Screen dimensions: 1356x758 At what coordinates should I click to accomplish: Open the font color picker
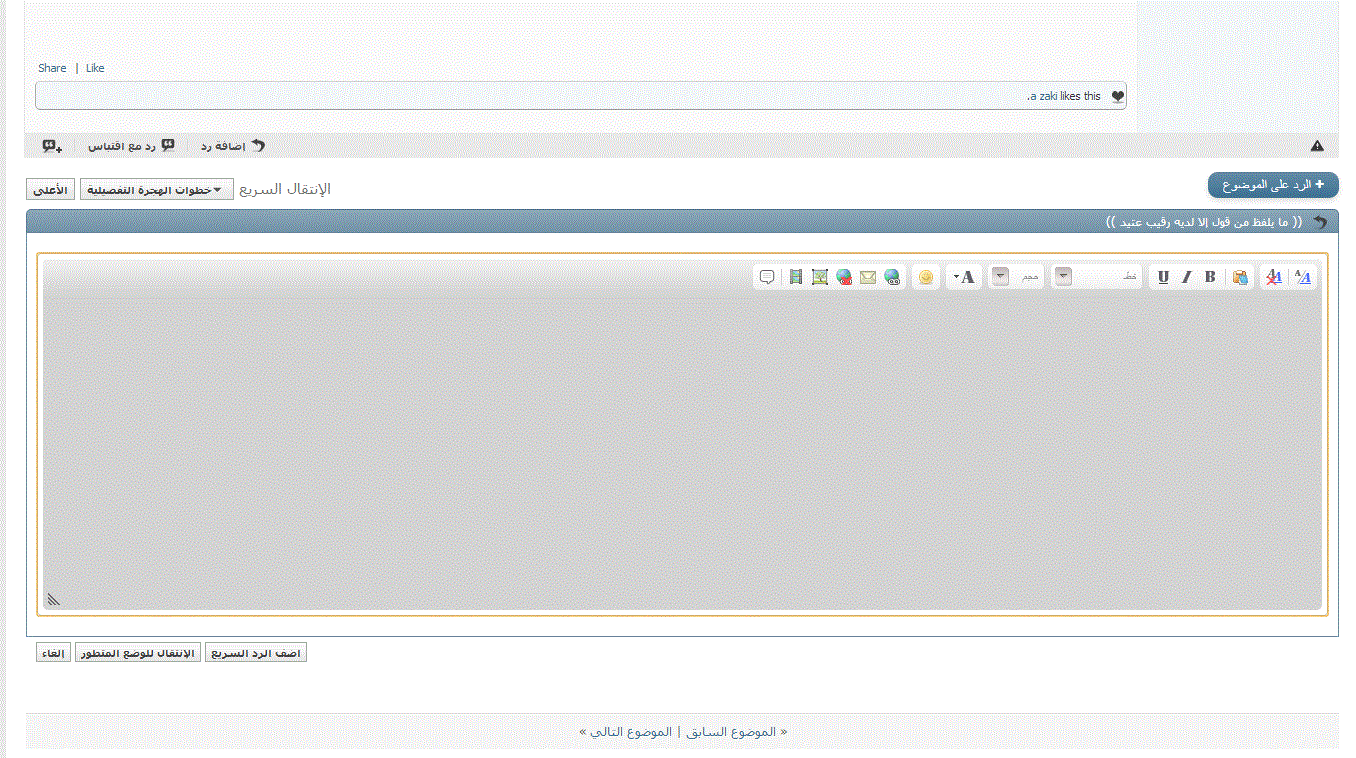coord(964,277)
